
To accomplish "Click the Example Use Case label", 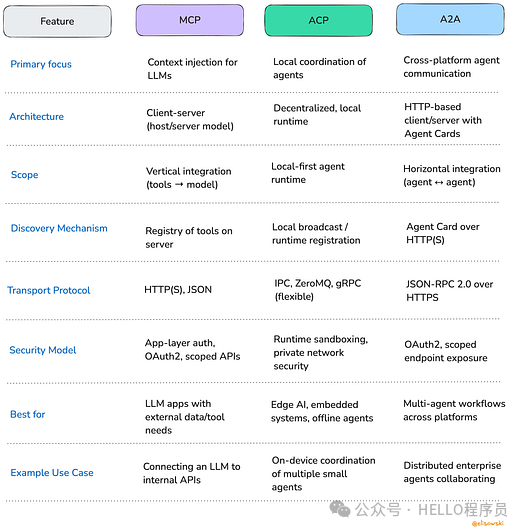I will coord(52,472).
